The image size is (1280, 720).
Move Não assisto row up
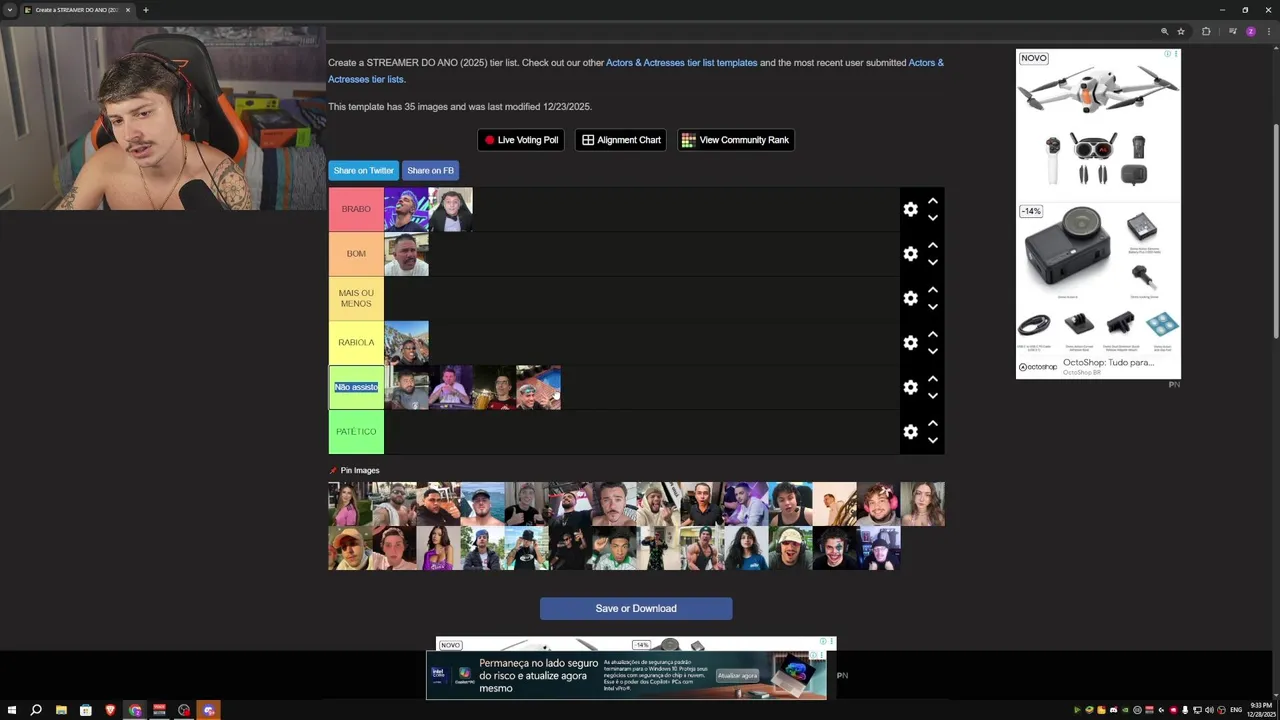[932, 378]
